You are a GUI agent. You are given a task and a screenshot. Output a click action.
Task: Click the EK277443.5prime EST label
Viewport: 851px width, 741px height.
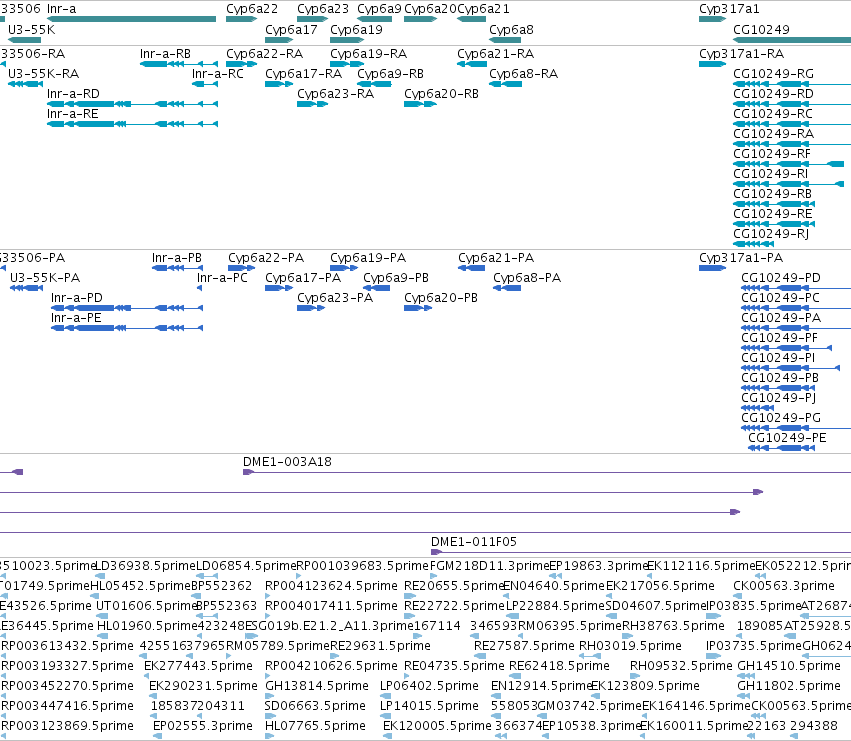199,666
